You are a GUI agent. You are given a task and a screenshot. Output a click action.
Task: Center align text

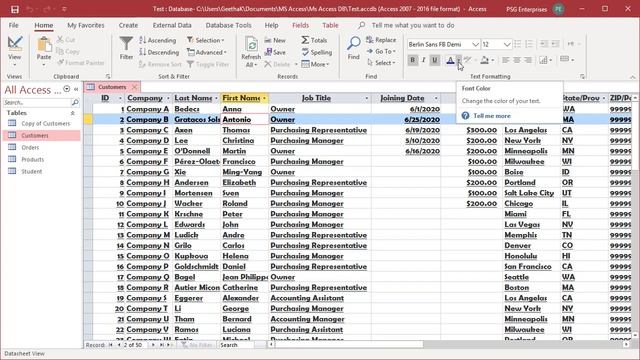(x=517, y=60)
